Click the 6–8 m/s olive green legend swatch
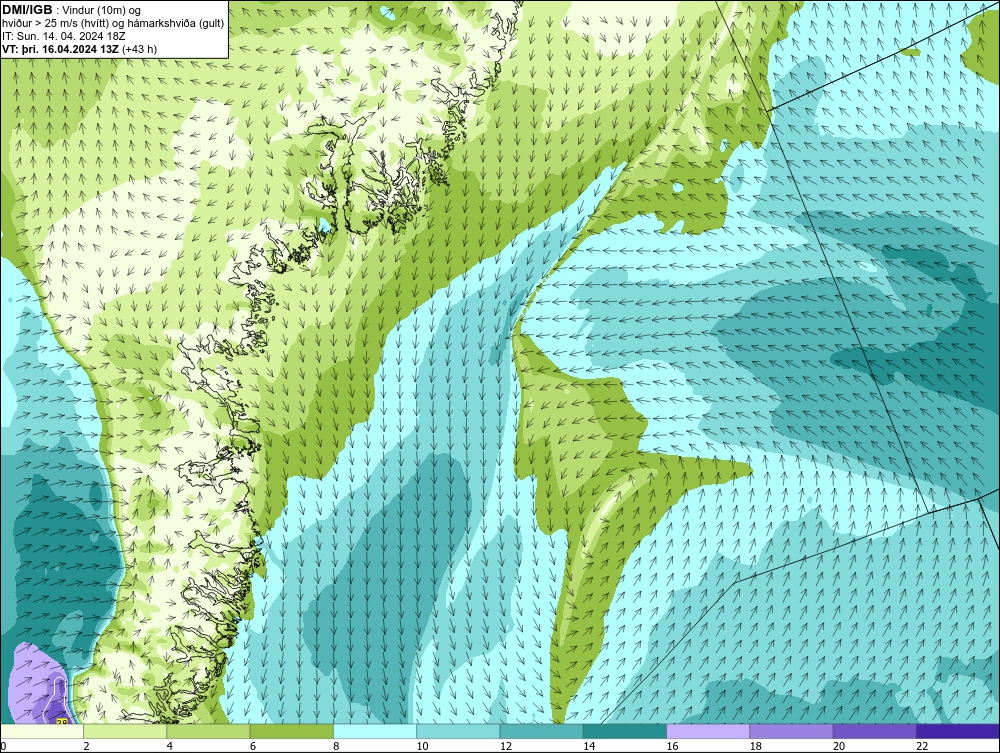 [291, 731]
